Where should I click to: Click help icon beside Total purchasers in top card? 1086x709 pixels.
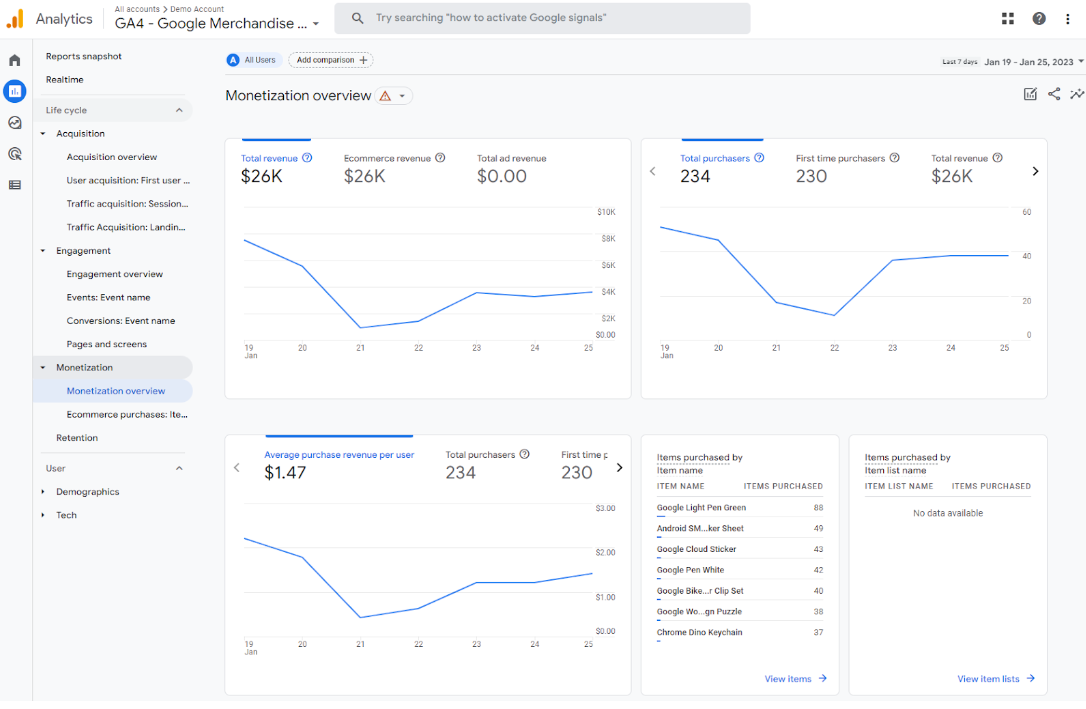(759, 158)
